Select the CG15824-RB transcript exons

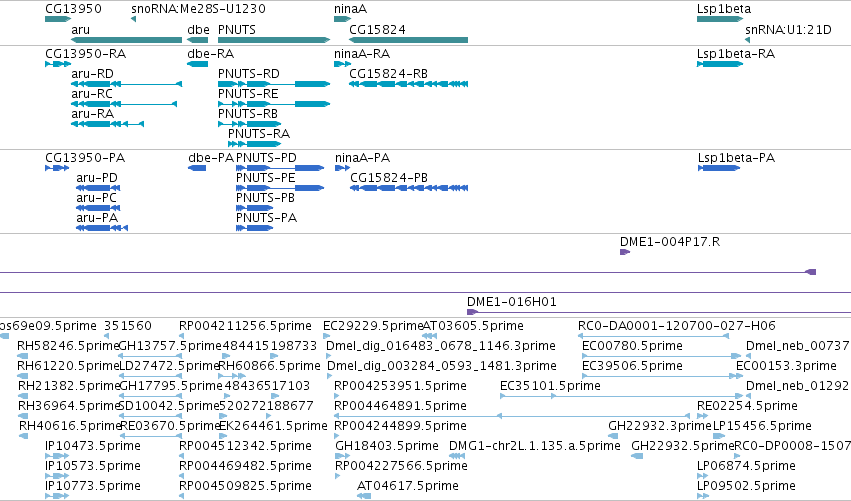(x=409, y=84)
